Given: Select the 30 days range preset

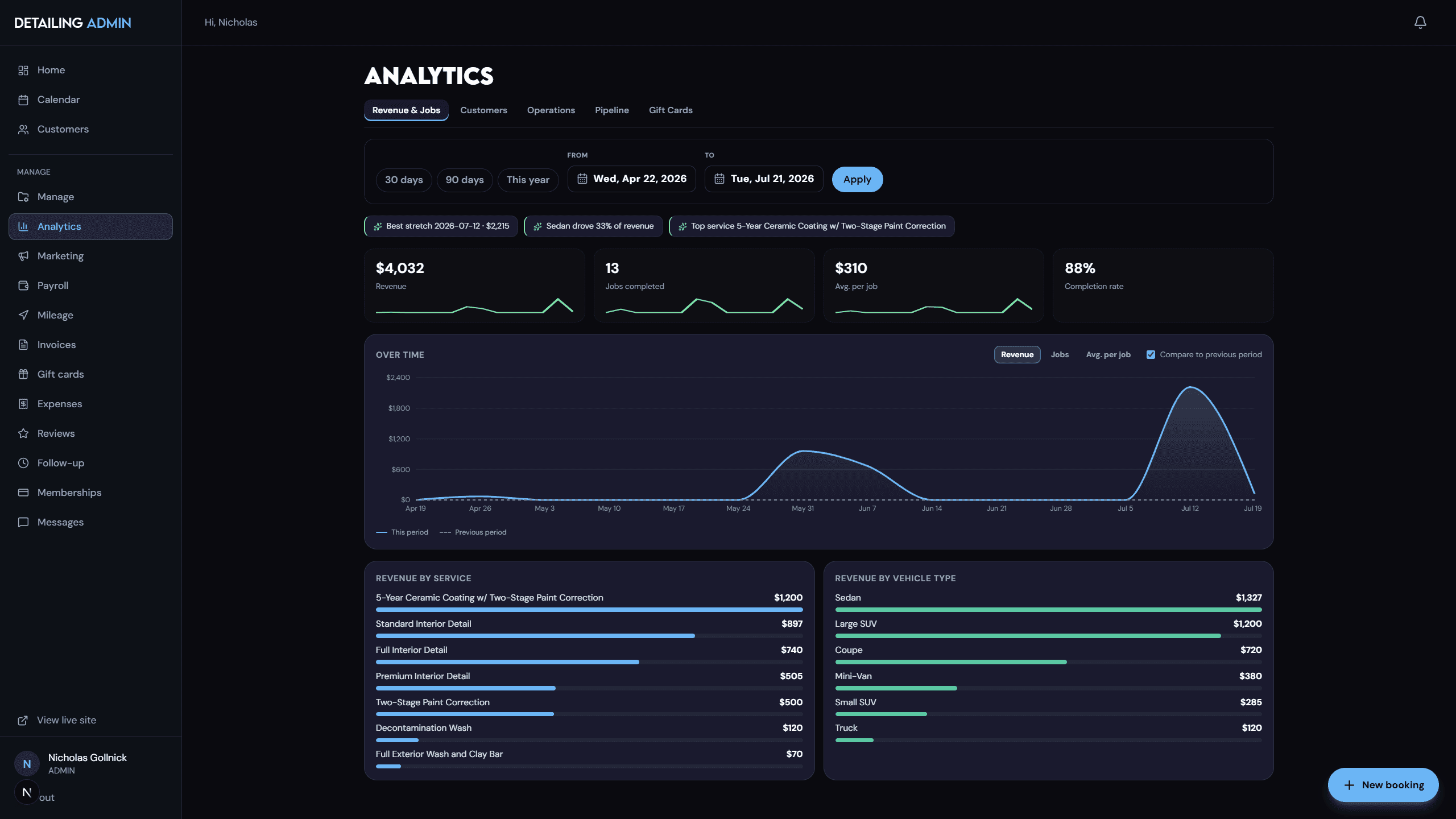Looking at the screenshot, I should coord(404,180).
